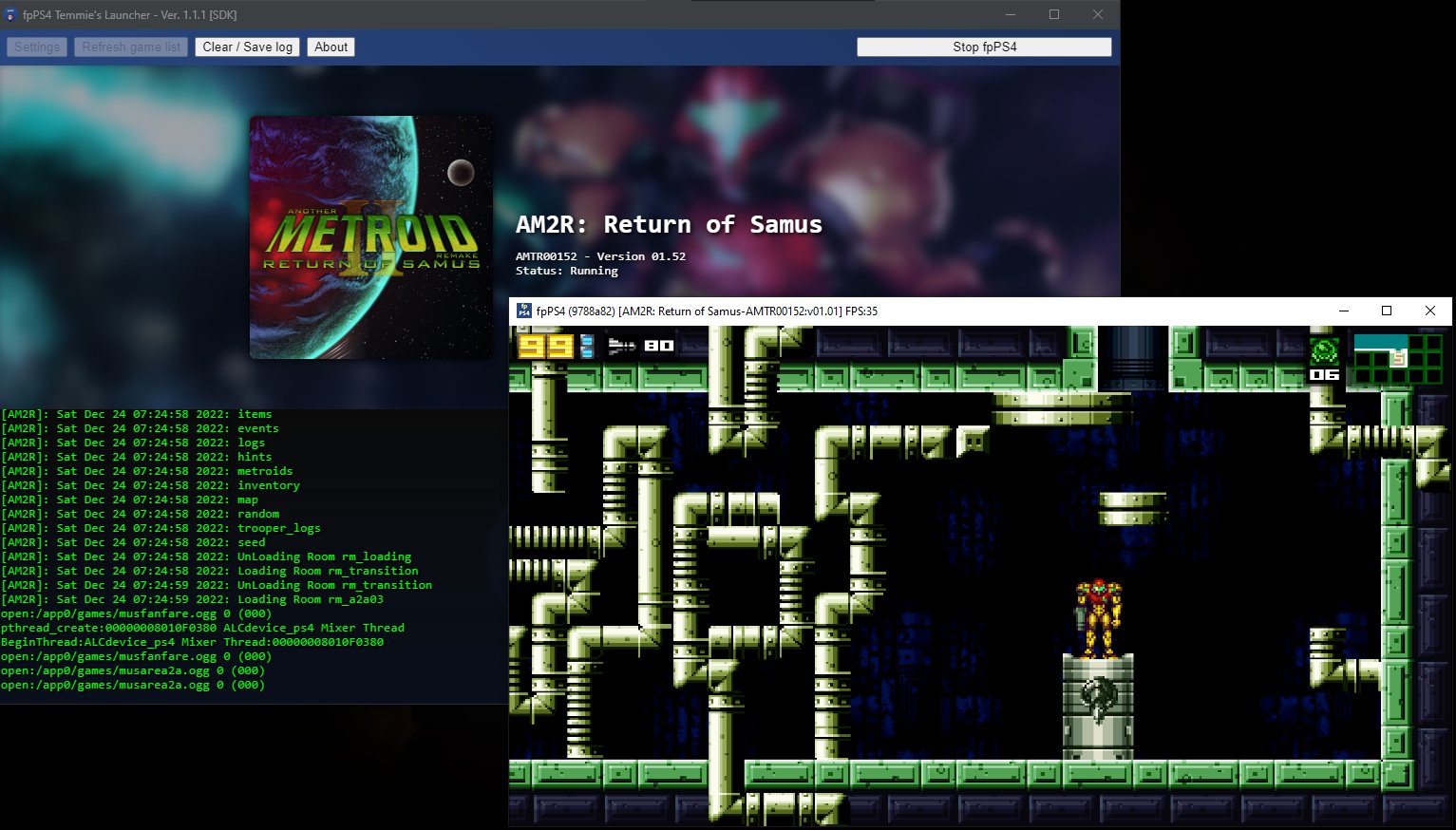Click log line ending in "metroids"
Screen dimensions: 1456x830
pyautogui.click(x=147, y=471)
